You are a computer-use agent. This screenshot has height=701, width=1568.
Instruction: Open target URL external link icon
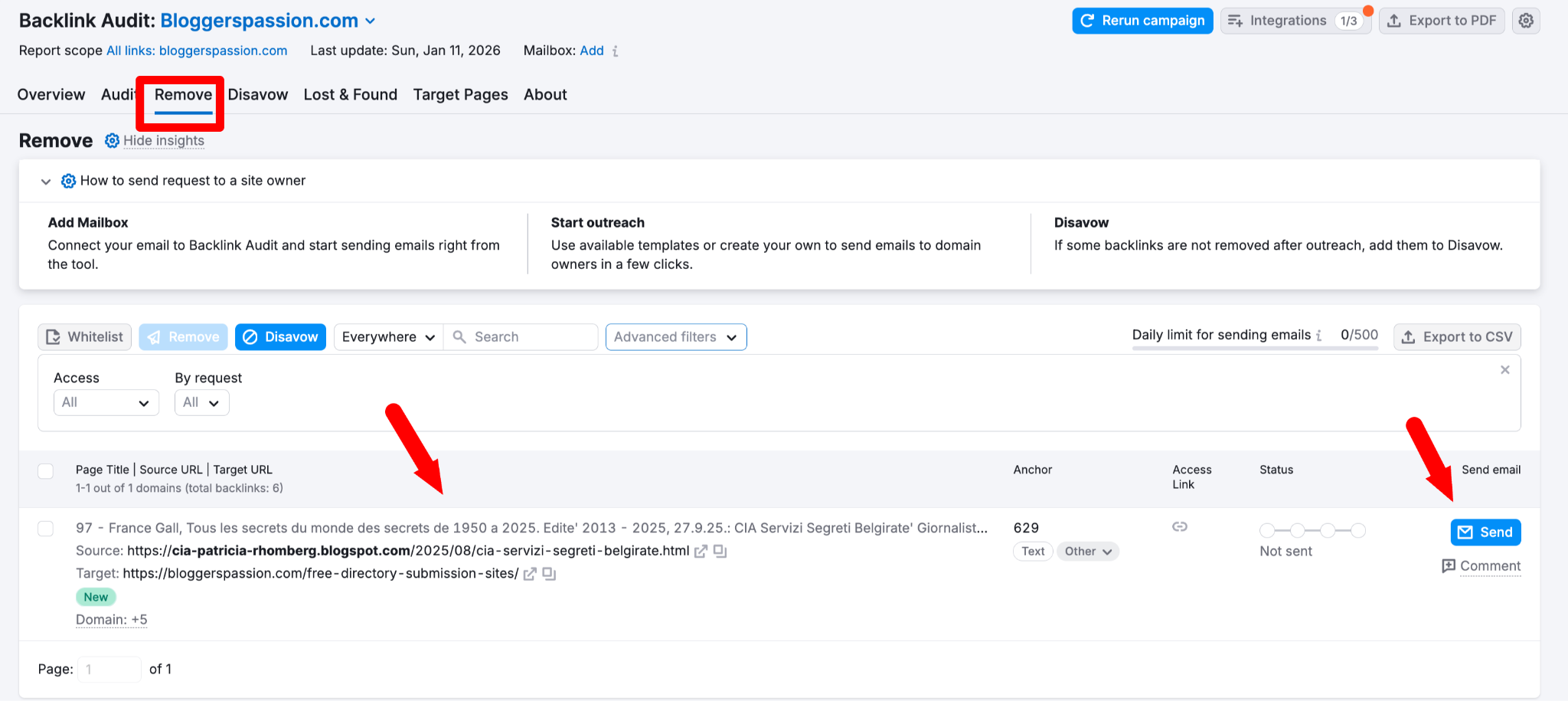(x=530, y=574)
